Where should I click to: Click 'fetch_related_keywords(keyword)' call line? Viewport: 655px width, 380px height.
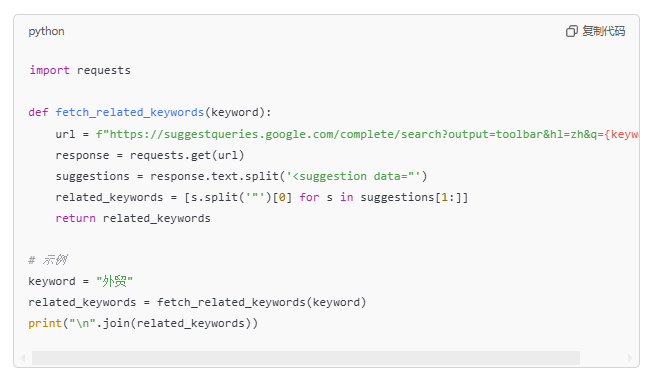[x=197, y=302]
